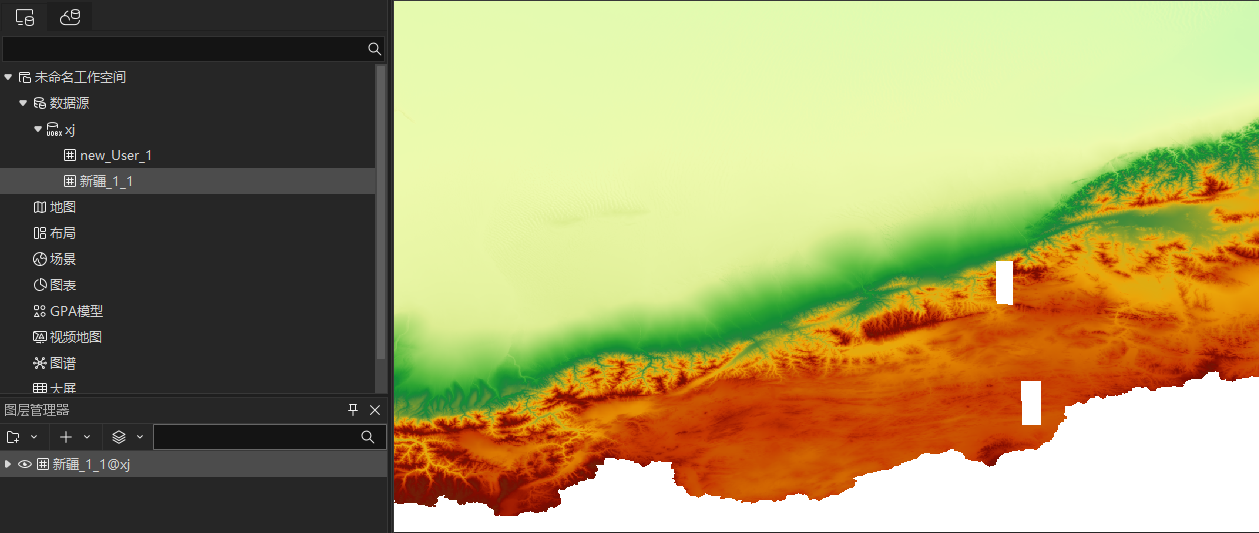Click the 视频地图 monitor icon

tap(40, 337)
